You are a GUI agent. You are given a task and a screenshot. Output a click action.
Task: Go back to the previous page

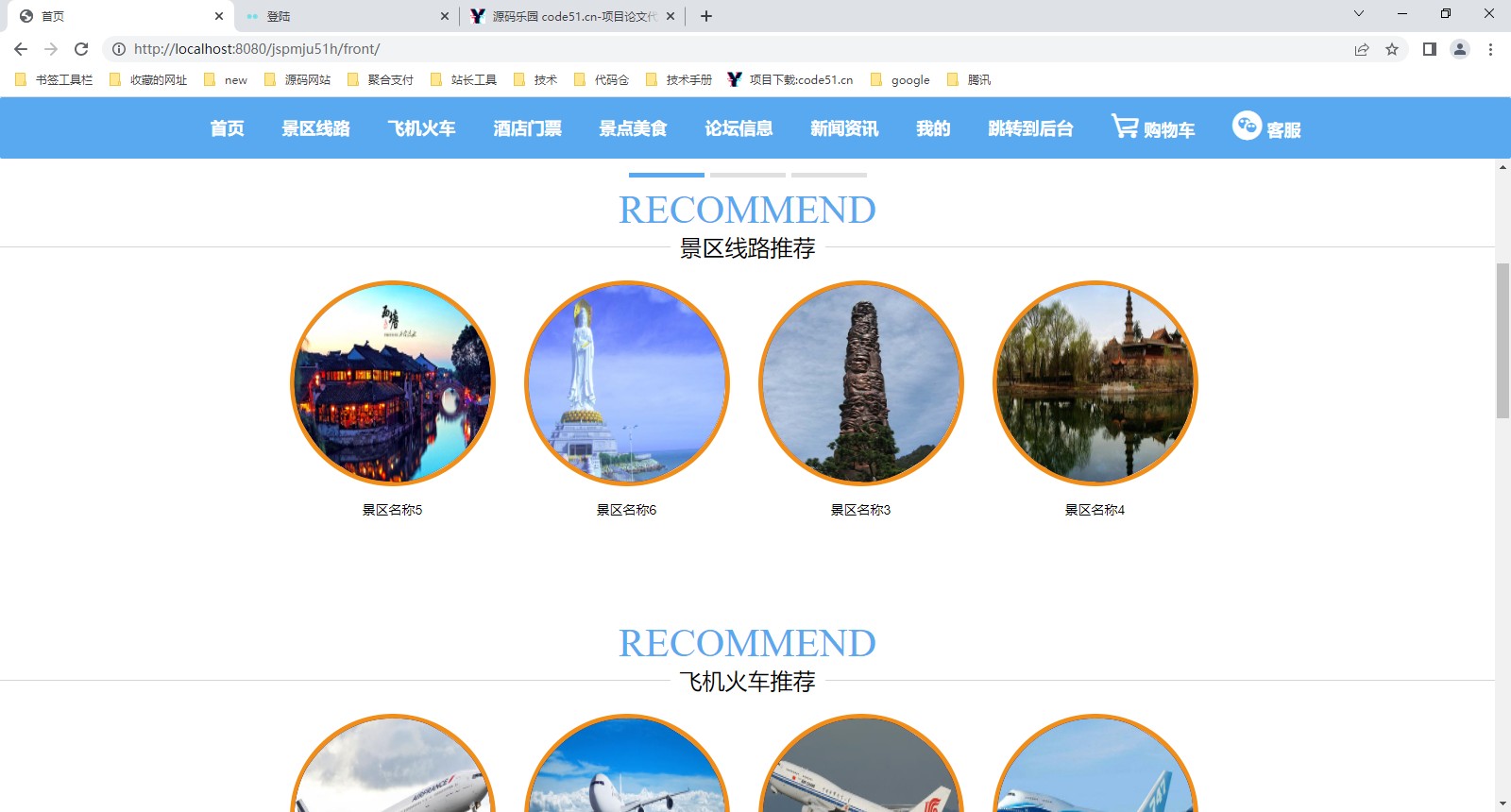pos(21,49)
